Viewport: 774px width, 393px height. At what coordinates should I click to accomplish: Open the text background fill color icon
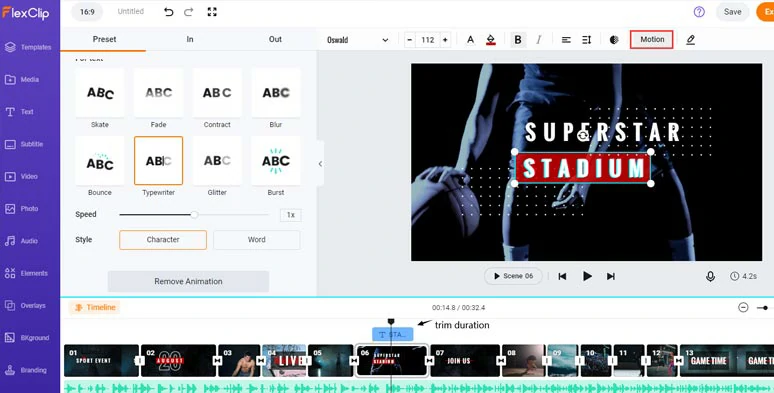point(491,40)
